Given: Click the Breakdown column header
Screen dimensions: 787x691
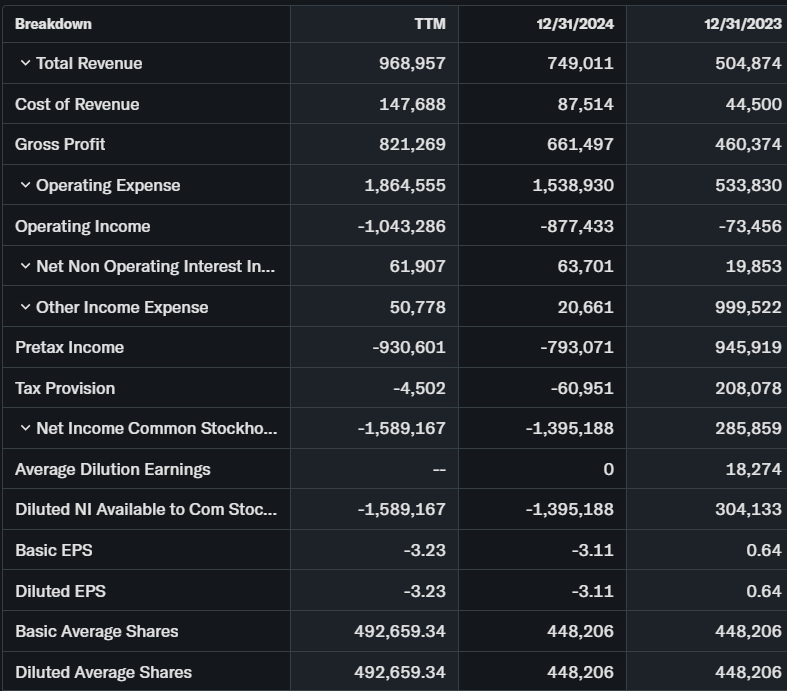Looking at the screenshot, I should [x=53, y=23].
